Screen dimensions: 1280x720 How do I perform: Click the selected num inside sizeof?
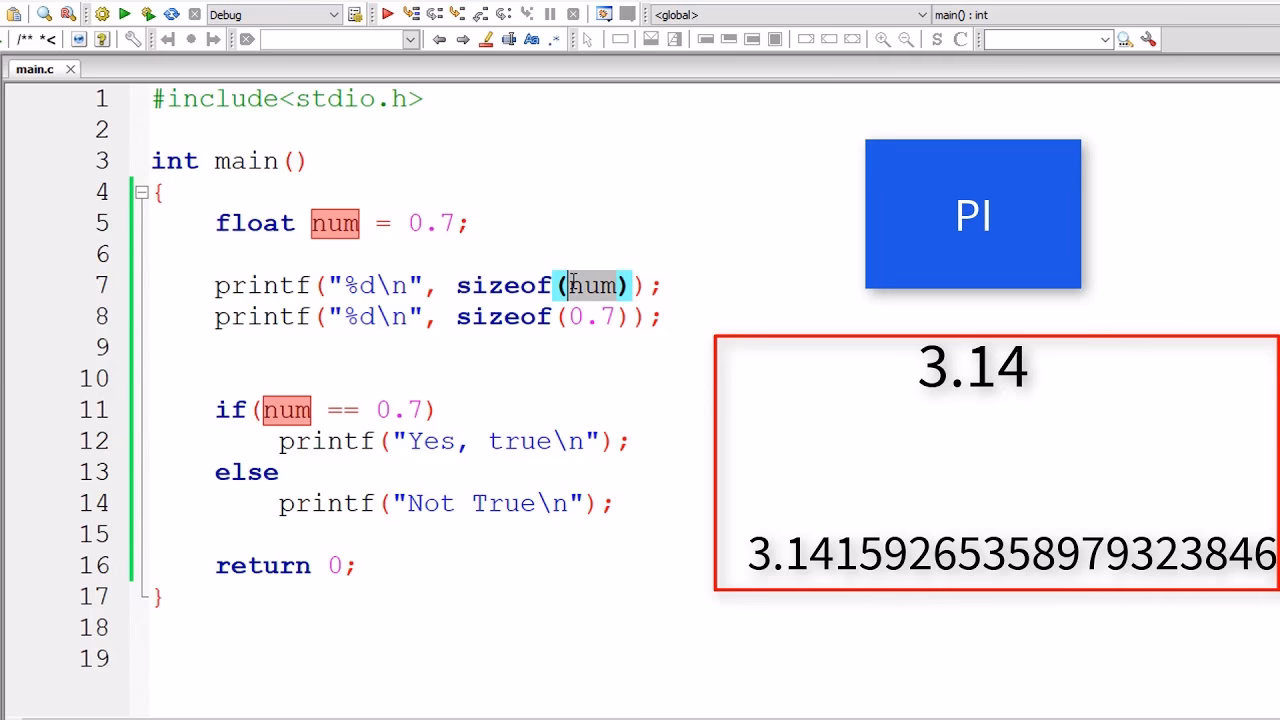593,285
